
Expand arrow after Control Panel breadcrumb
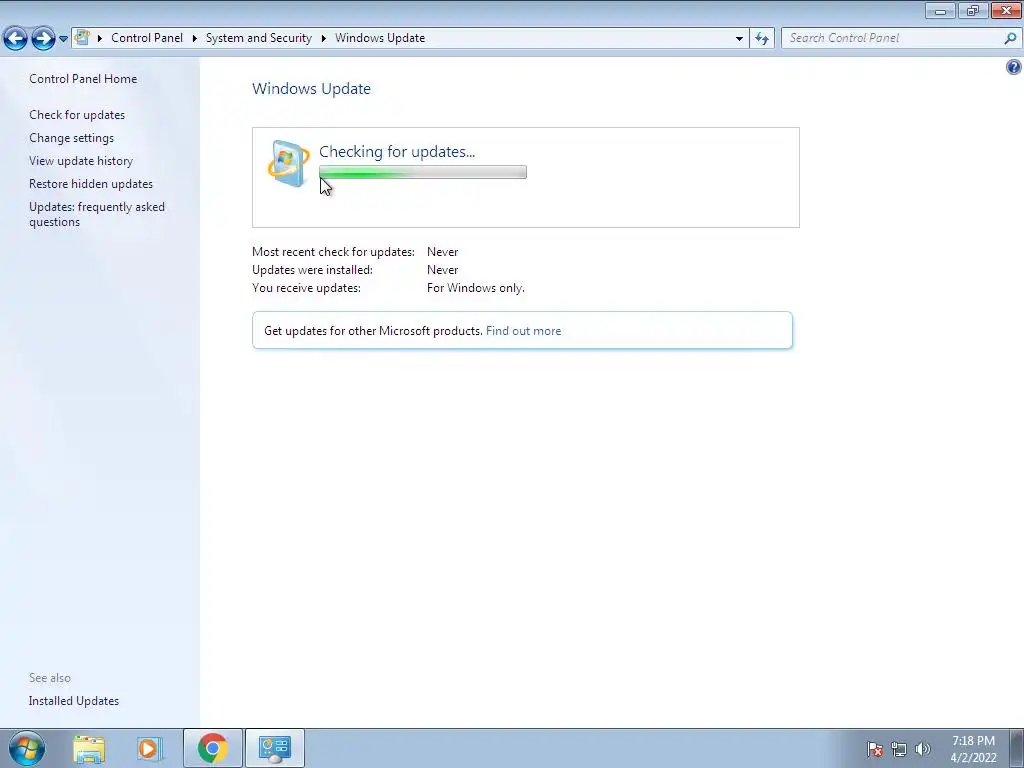195,38
